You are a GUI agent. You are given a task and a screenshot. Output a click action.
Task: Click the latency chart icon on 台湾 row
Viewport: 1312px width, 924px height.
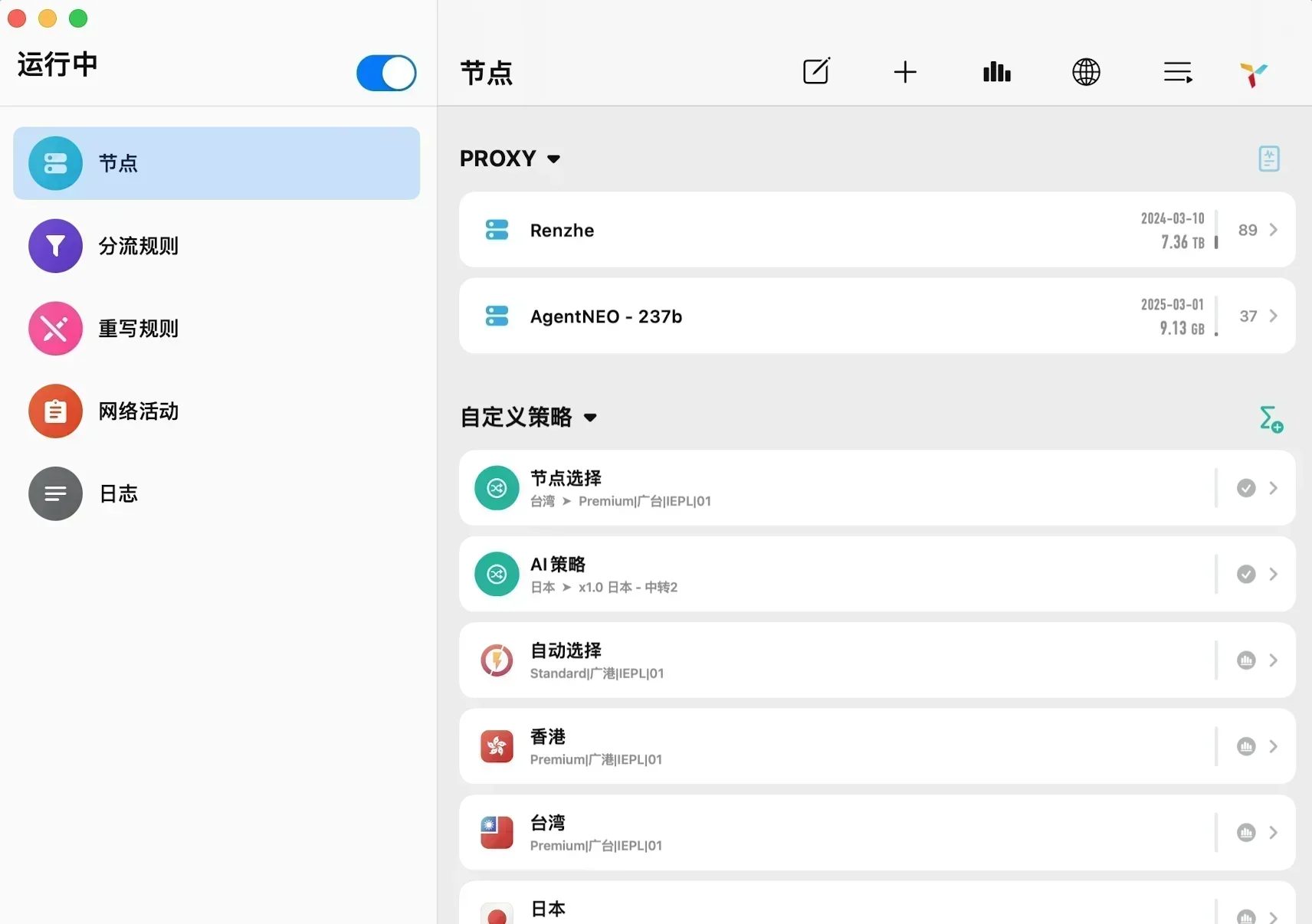click(x=1246, y=832)
